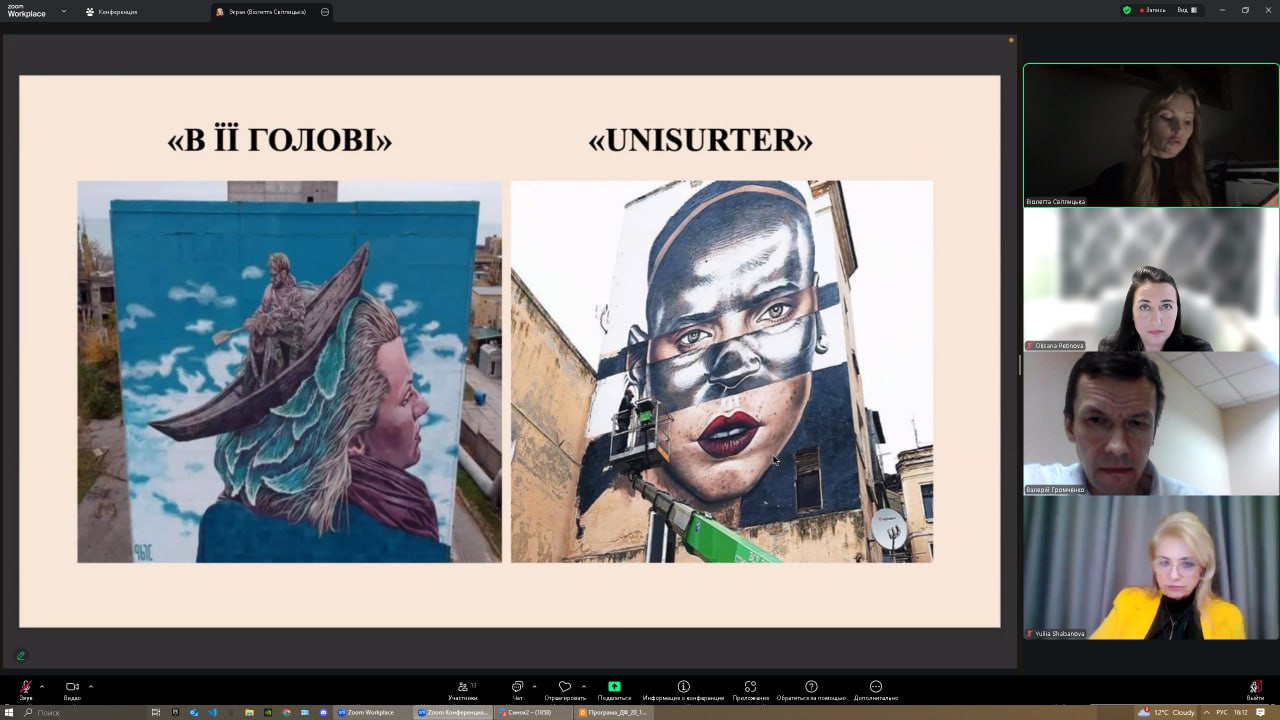The width and height of the screenshot is (1280, 720).
Task: Leave the meeting with Выйти
Action: pyautogui.click(x=1256, y=690)
